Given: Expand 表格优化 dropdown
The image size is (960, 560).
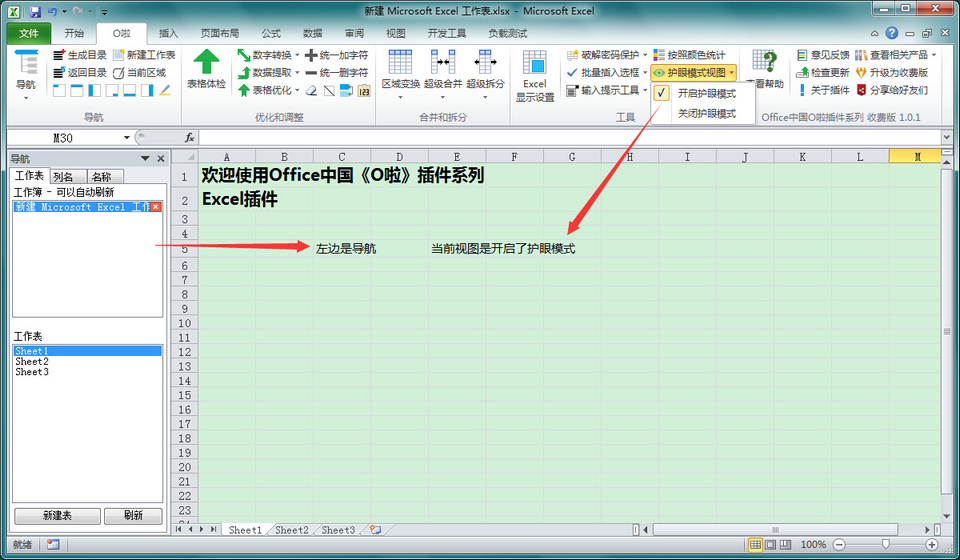Looking at the screenshot, I should click(298, 91).
